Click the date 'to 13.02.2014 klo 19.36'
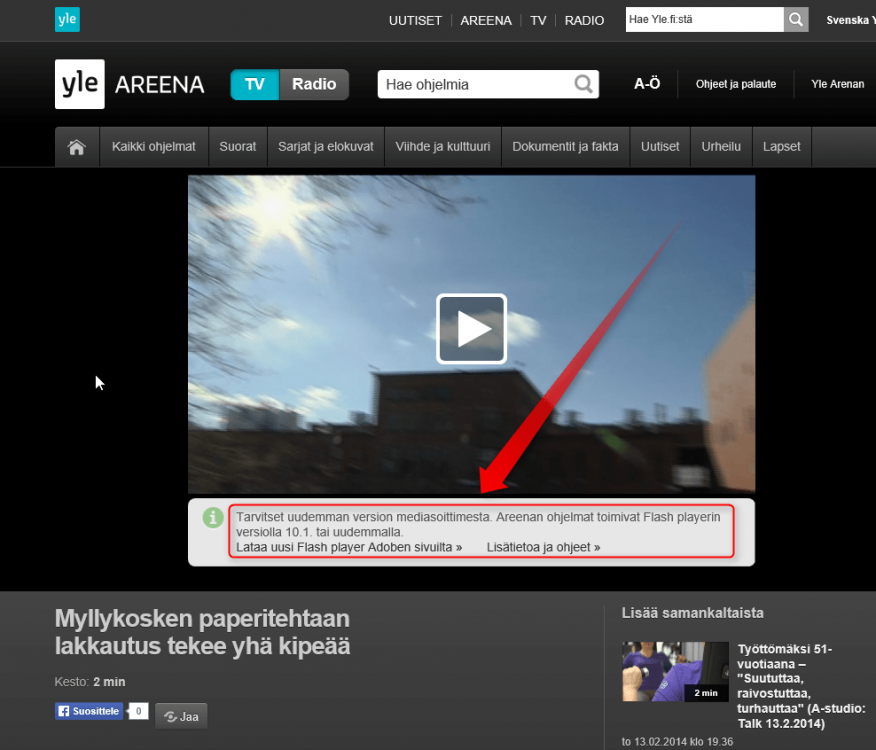Viewport: 876px width, 750px height. (x=677, y=742)
